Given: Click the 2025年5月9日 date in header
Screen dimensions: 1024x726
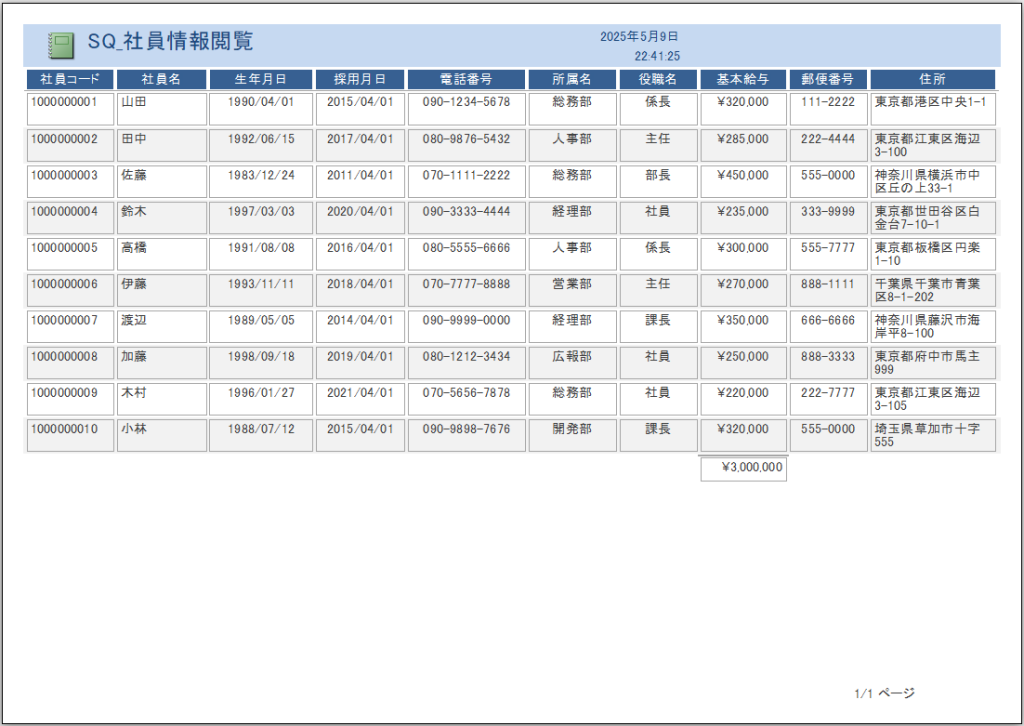Looking at the screenshot, I should point(639,36).
